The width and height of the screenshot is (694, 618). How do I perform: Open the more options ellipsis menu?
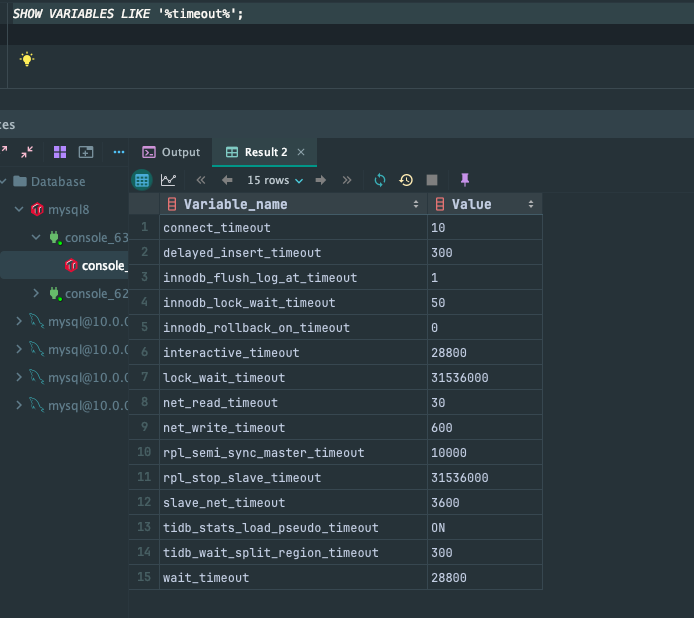(119, 152)
